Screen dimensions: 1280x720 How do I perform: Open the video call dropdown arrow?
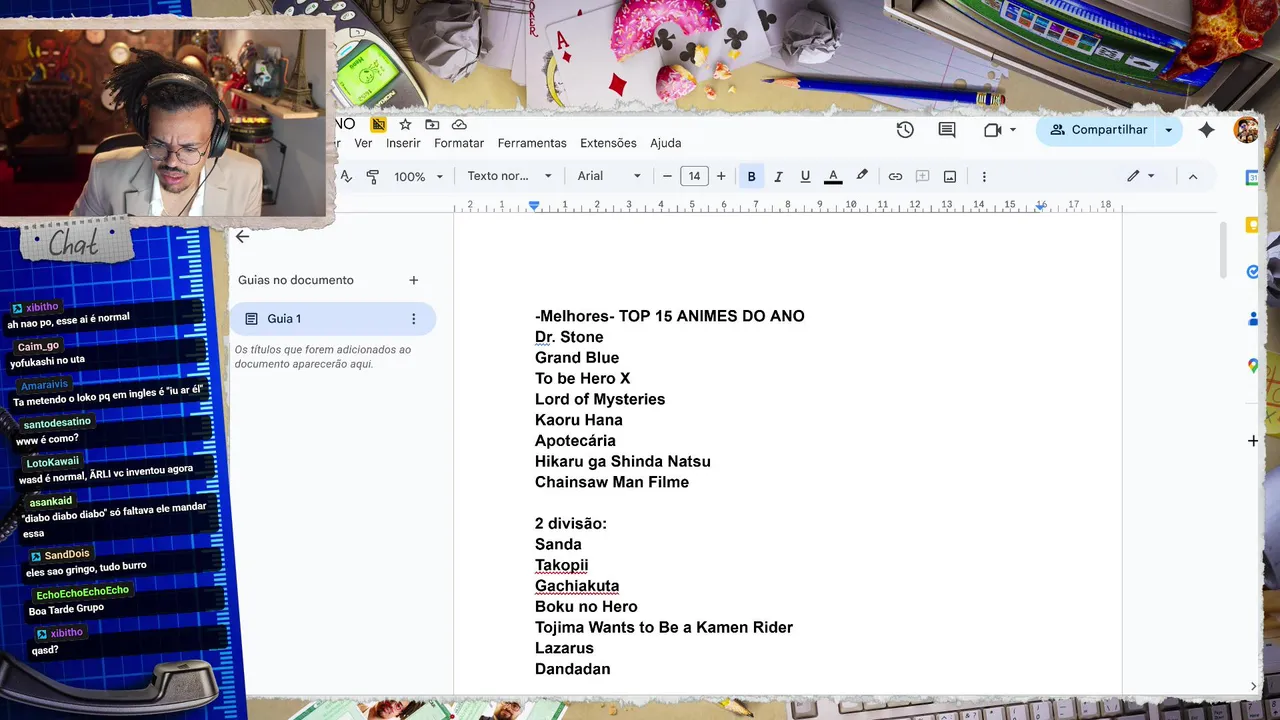1013,130
